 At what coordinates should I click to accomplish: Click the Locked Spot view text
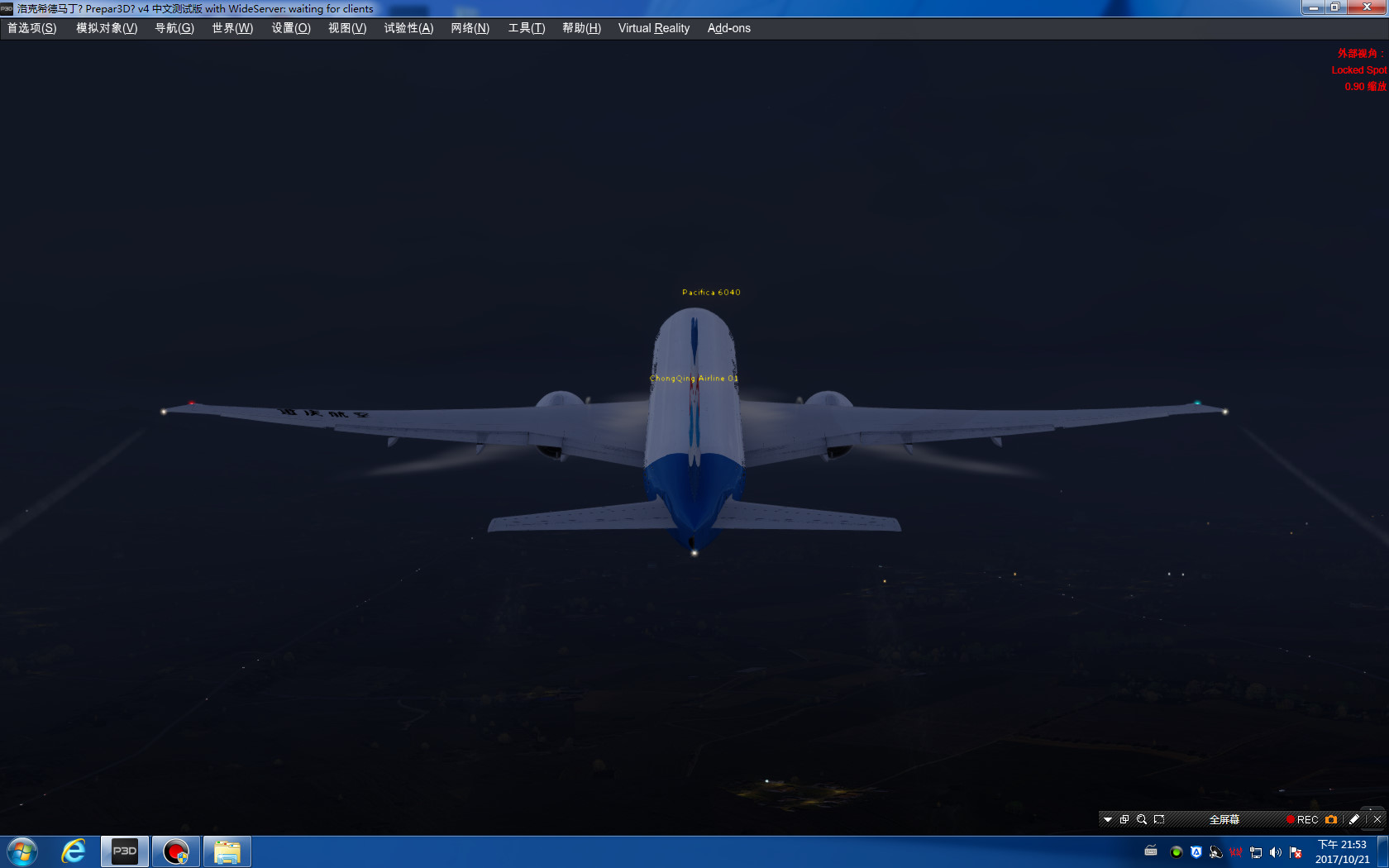pyautogui.click(x=1359, y=70)
